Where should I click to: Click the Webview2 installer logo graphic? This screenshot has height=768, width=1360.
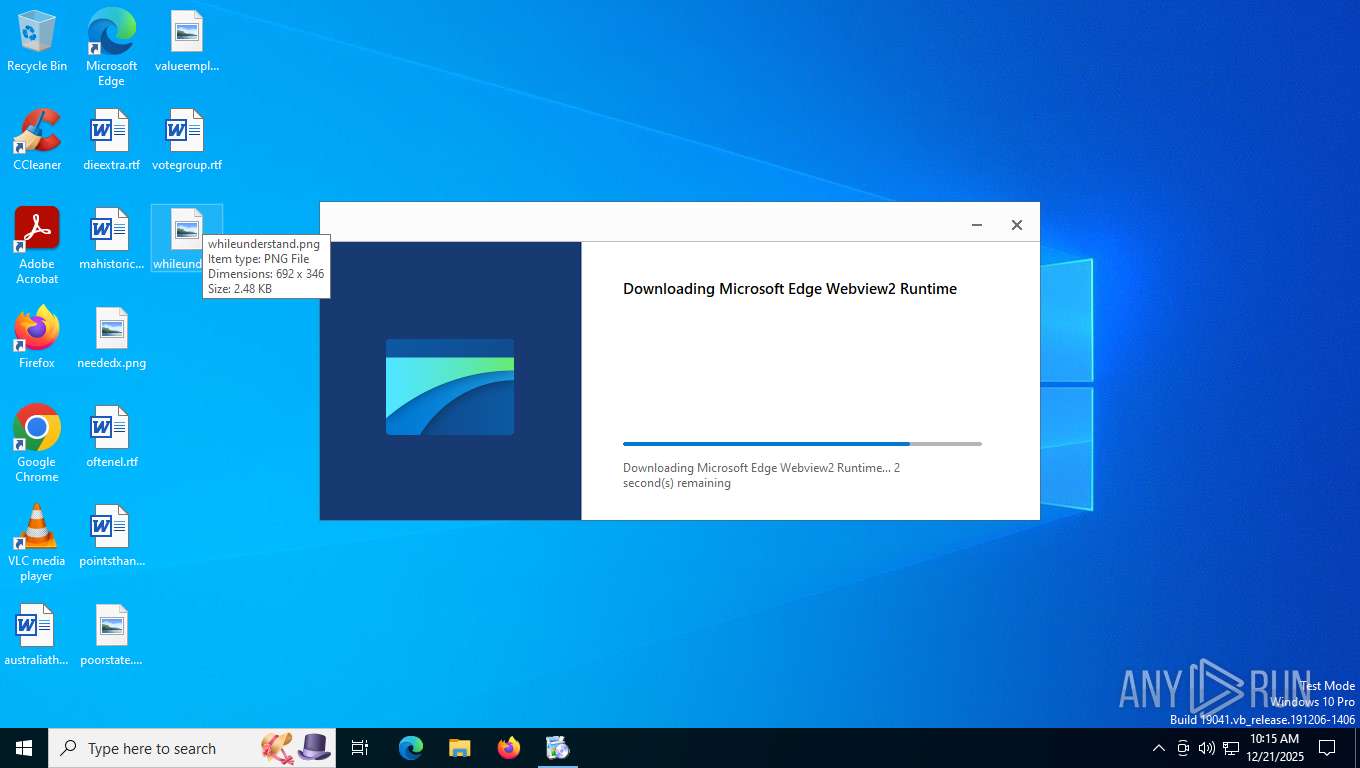tap(450, 387)
